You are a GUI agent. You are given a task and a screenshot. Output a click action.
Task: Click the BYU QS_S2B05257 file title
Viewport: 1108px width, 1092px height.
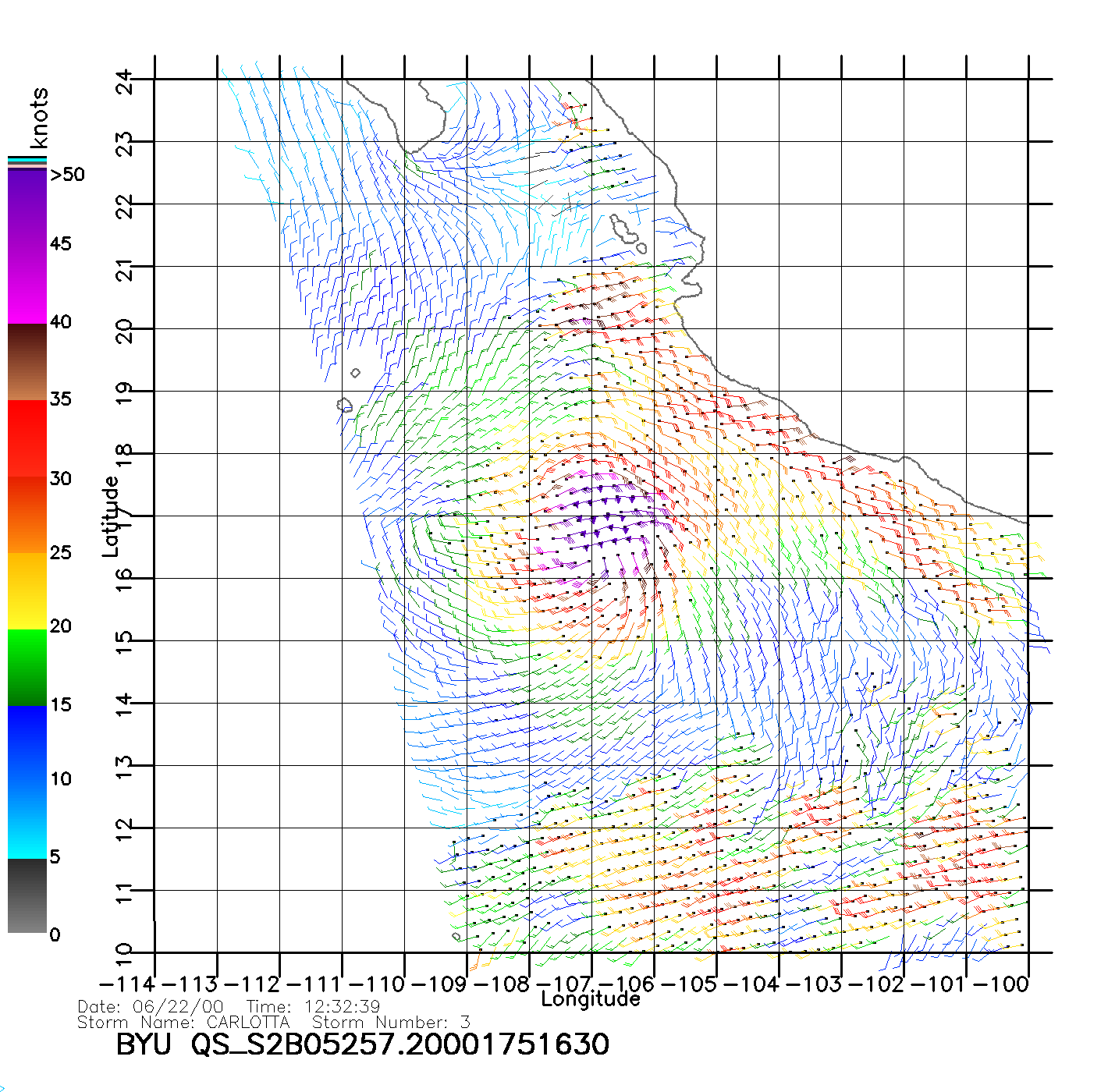[x=362, y=1044]
